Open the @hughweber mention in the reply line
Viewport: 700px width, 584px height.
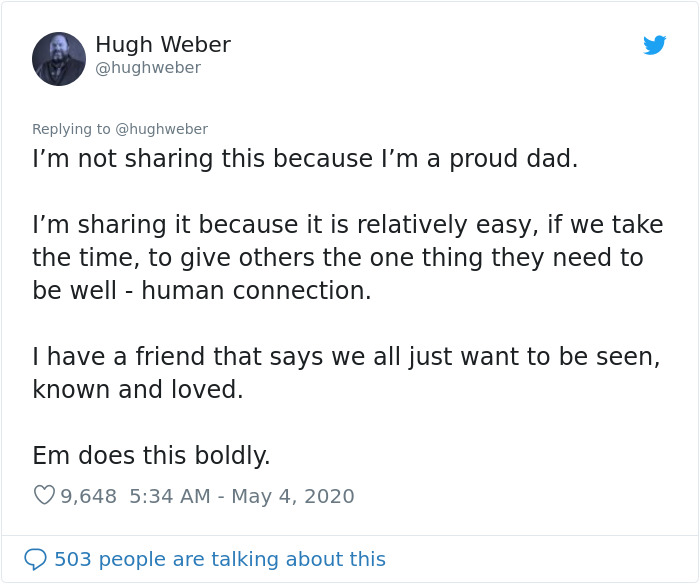click(161, 129)
